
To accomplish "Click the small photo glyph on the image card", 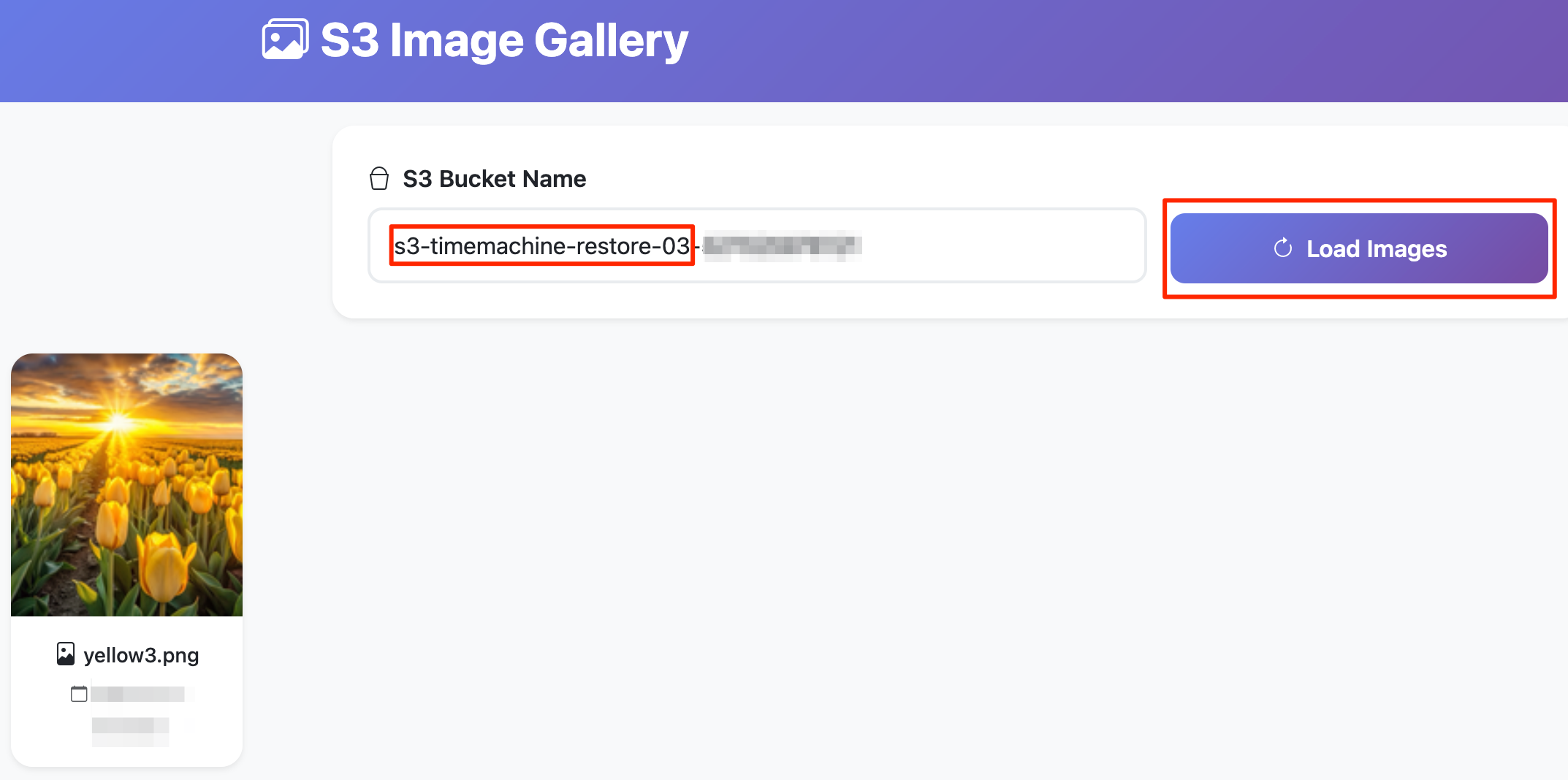I will coord(65,653).
